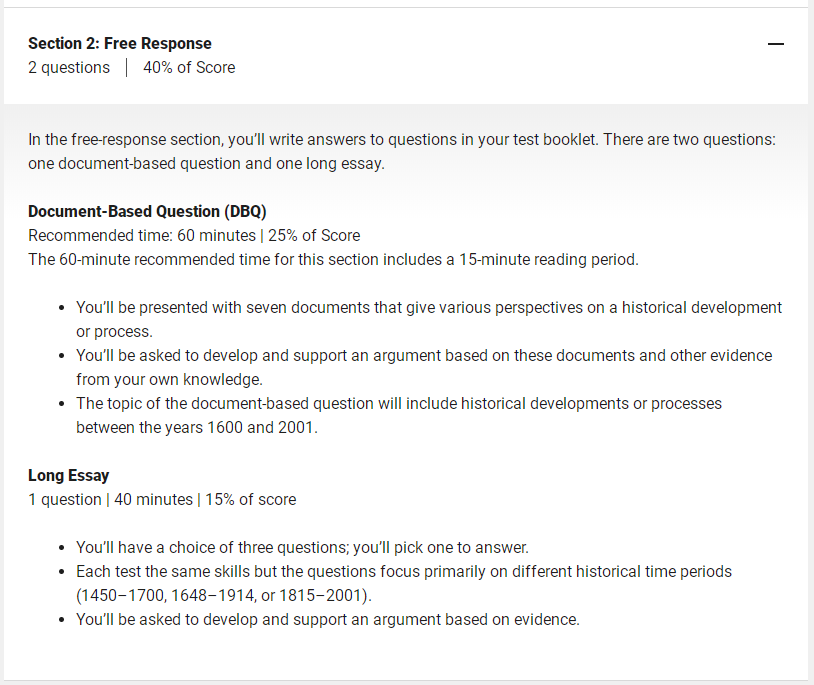
Task: Click the bullet about other evidence knowledge
Action: coord(424,367)
